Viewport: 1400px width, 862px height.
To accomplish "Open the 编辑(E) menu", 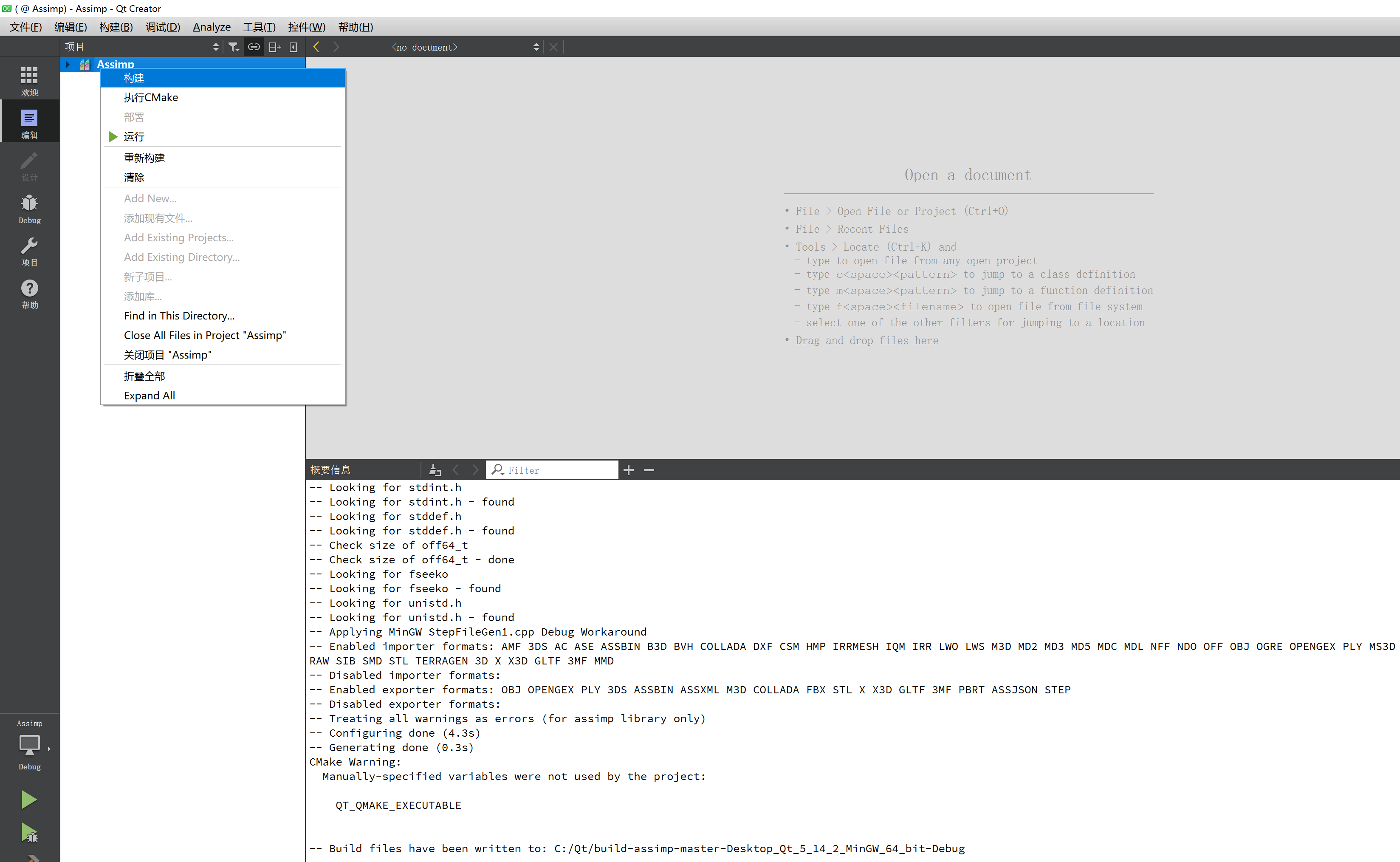I will click(x=70, y=27).
